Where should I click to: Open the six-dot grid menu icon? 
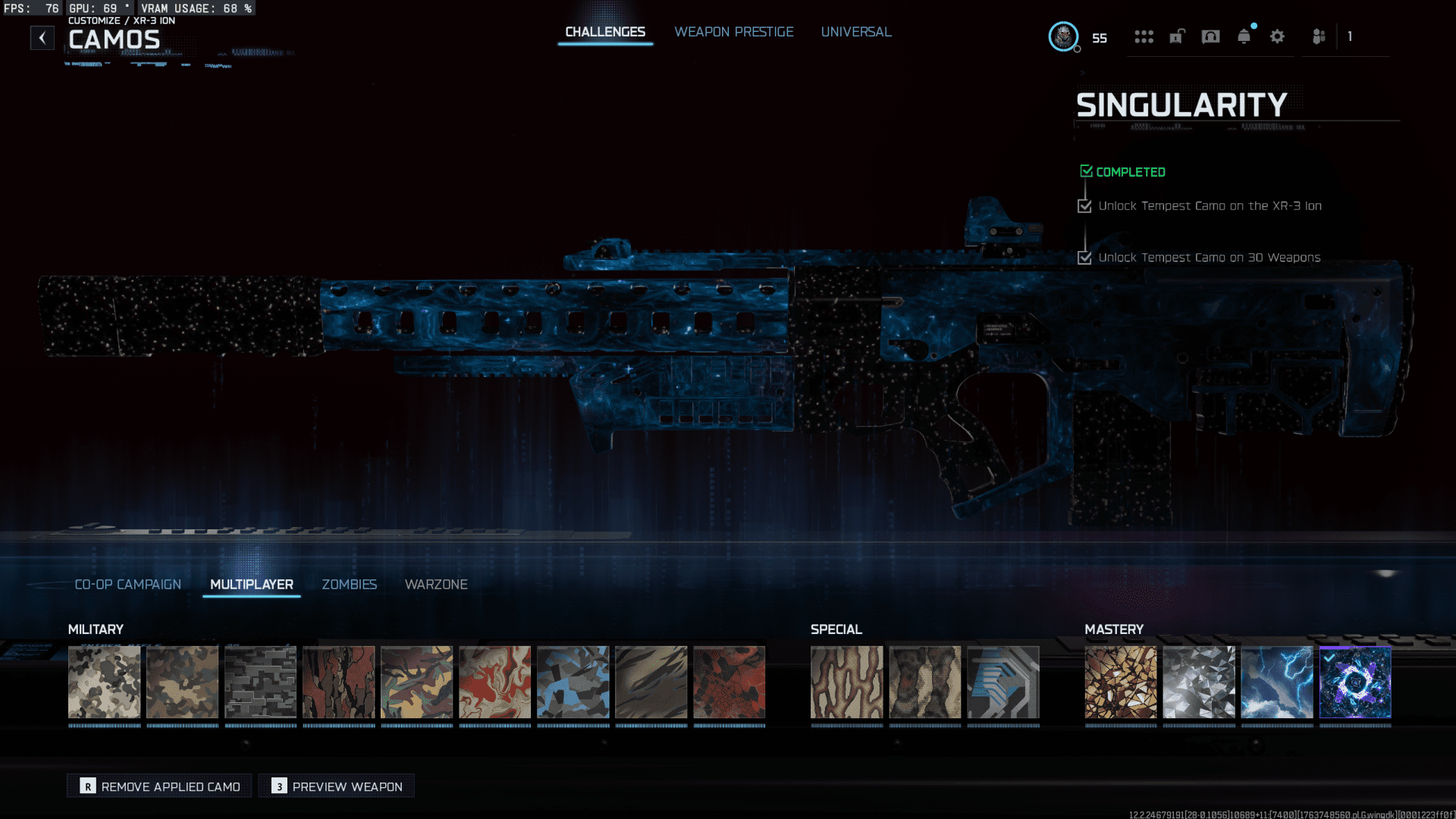1144,36
